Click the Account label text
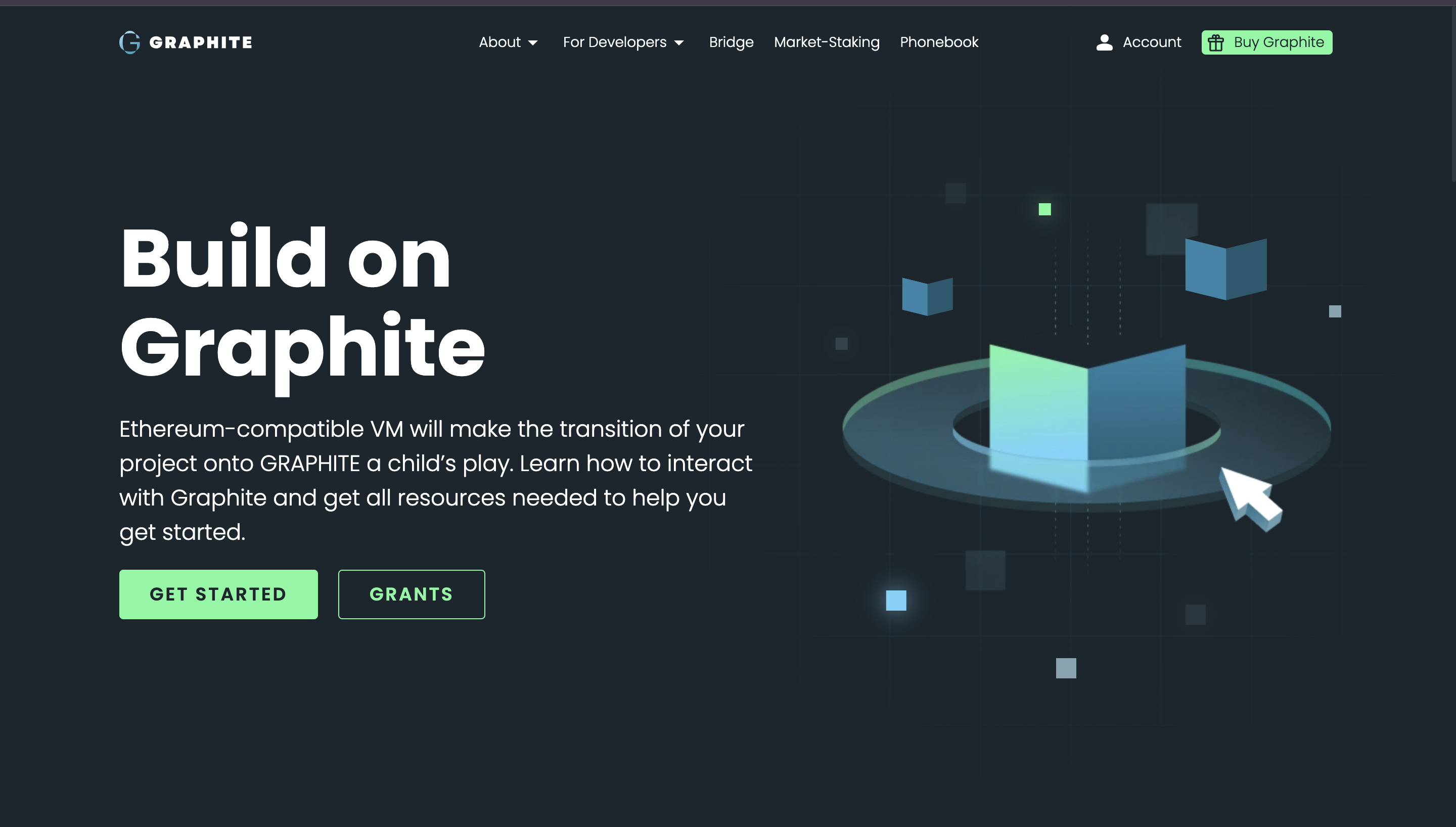The height and width of the screenshot is (827, 1456). (x=1152, y=42)
